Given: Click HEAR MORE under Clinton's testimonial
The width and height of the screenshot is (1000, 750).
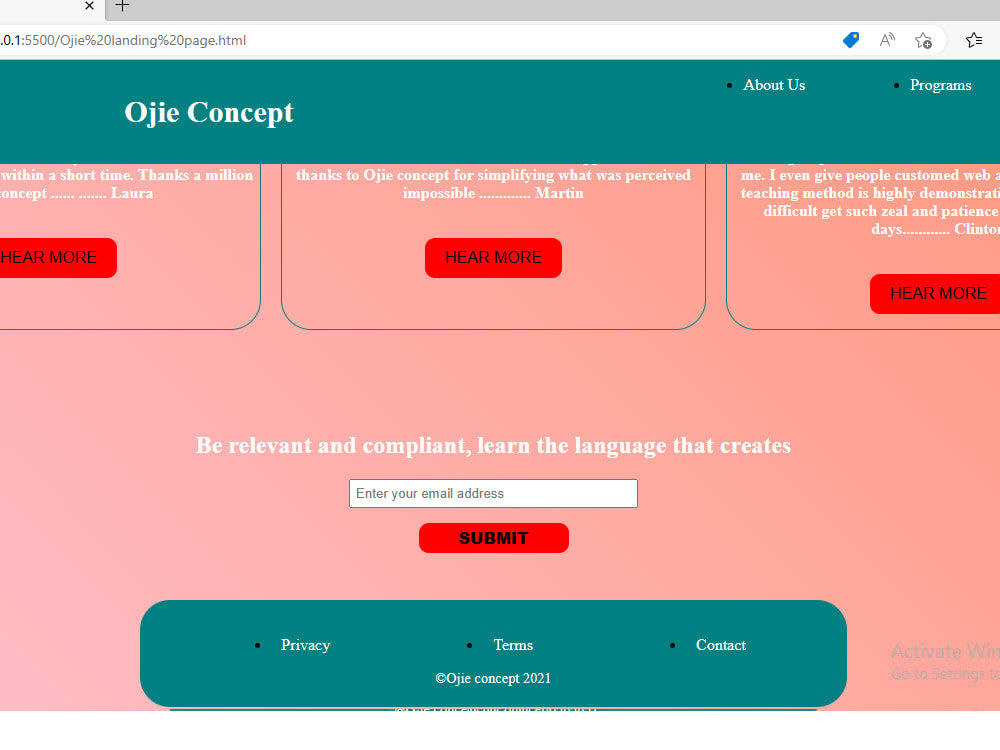Looking at the screenshot, I should click(935, 294).
